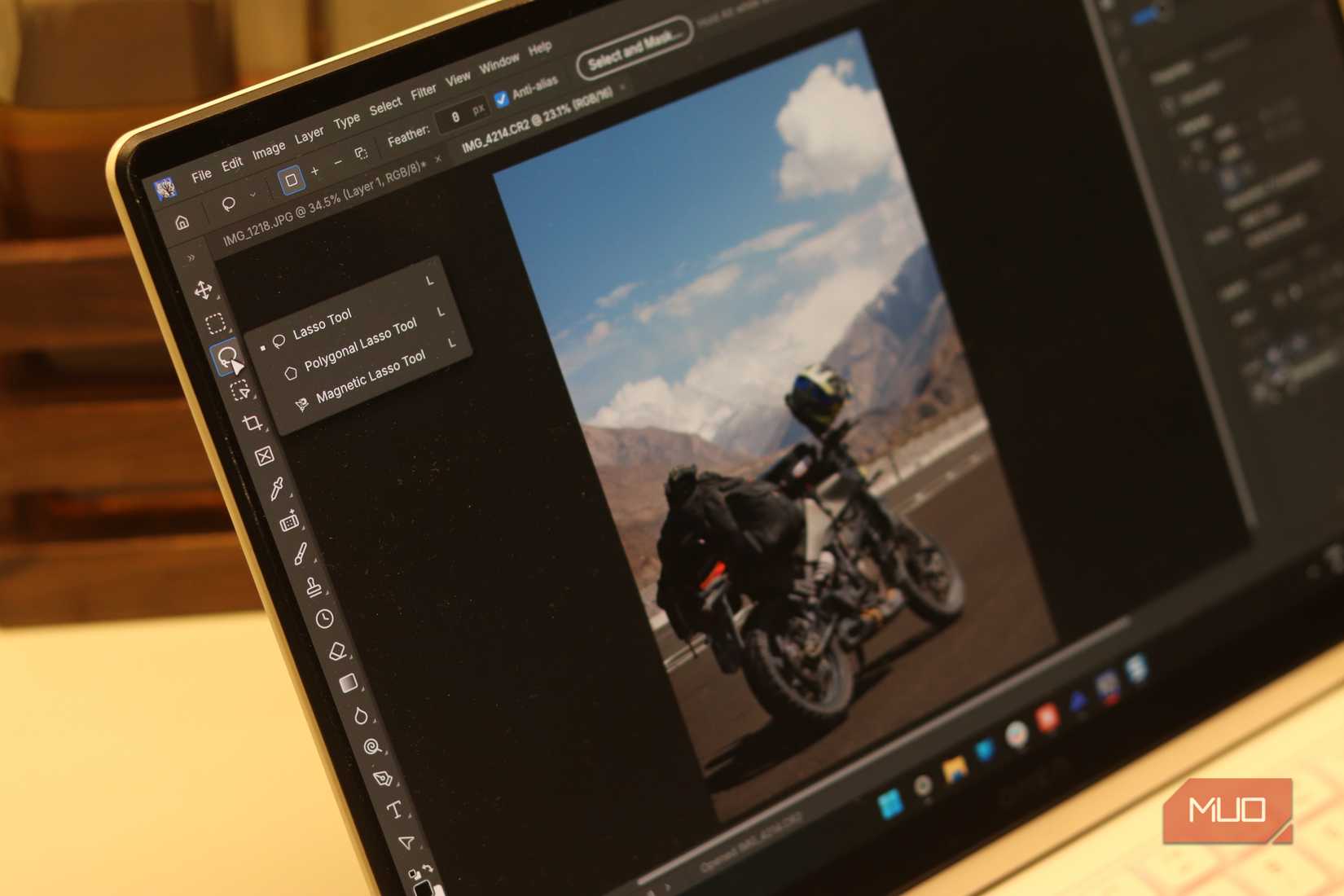Choose Polygonal Lasso Tool from the flyout
Viewport: 1344px width, 896px height.
click(361, 345)
